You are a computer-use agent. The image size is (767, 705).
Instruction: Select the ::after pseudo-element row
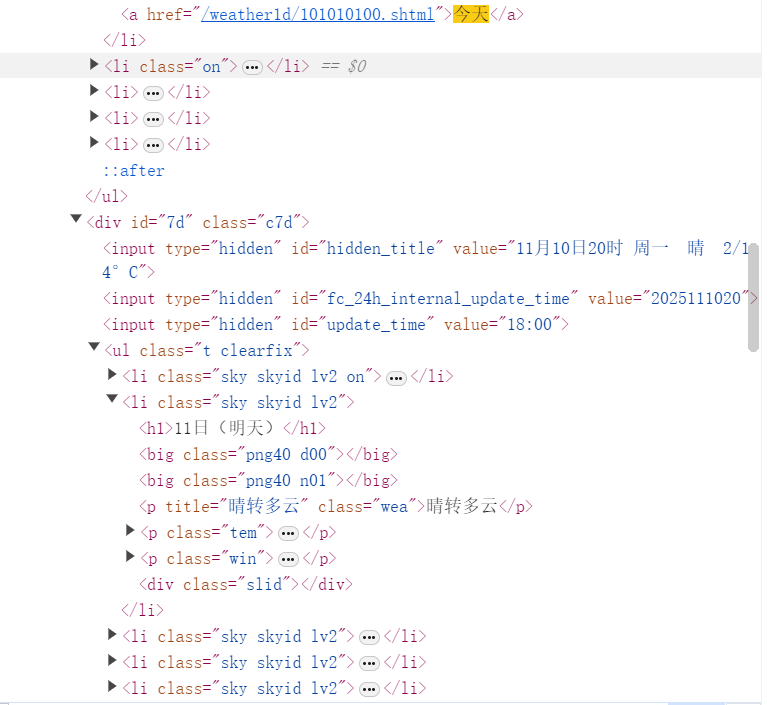click(134, 171)
